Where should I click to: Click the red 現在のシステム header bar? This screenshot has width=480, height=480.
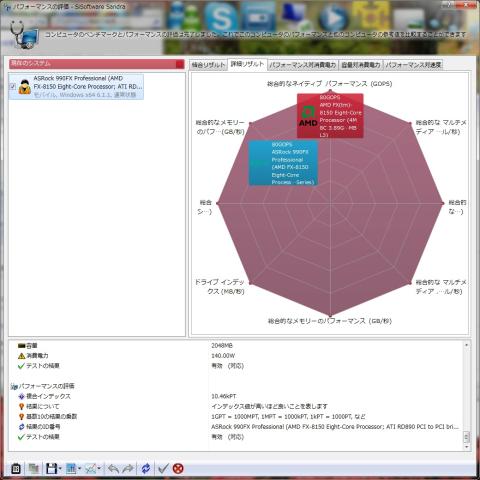97,64
